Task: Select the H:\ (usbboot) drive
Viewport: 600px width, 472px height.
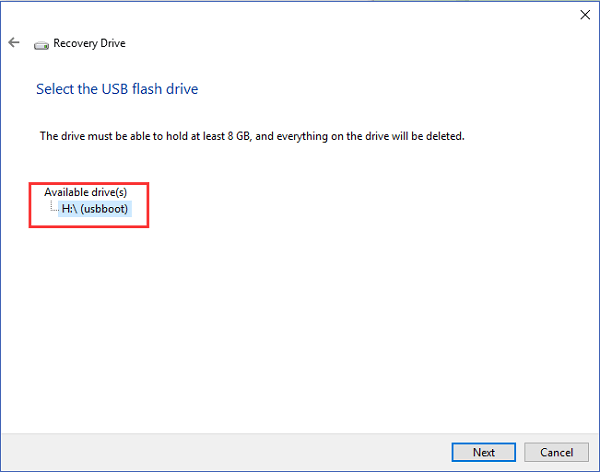Action: pyautogui.click(x=95, y=209)
